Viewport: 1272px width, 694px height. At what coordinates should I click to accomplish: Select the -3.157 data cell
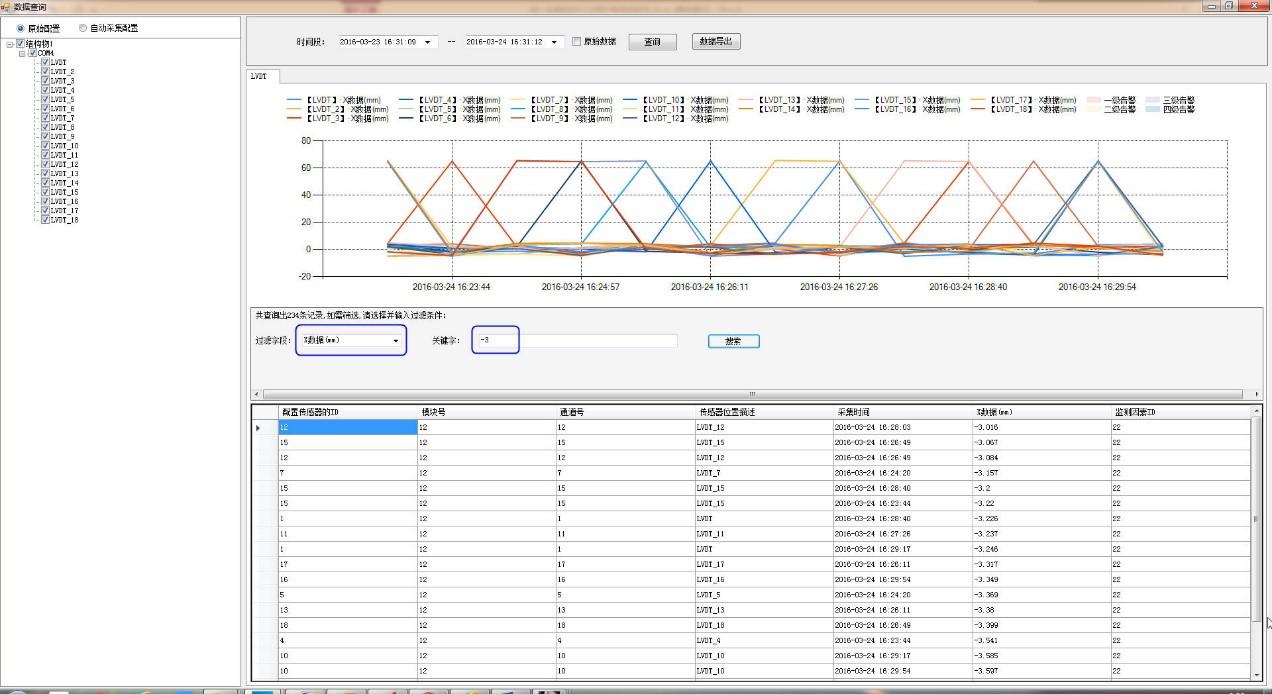tap(1042, 473)
